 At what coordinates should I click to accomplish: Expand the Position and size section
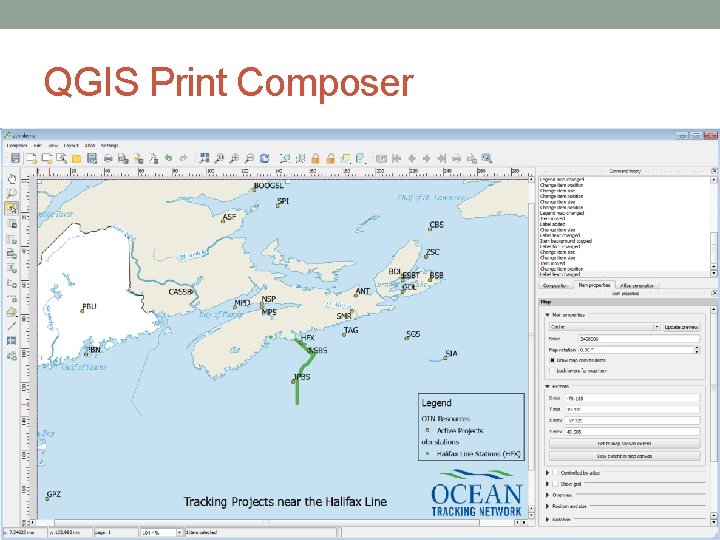[x=547, y=506]
